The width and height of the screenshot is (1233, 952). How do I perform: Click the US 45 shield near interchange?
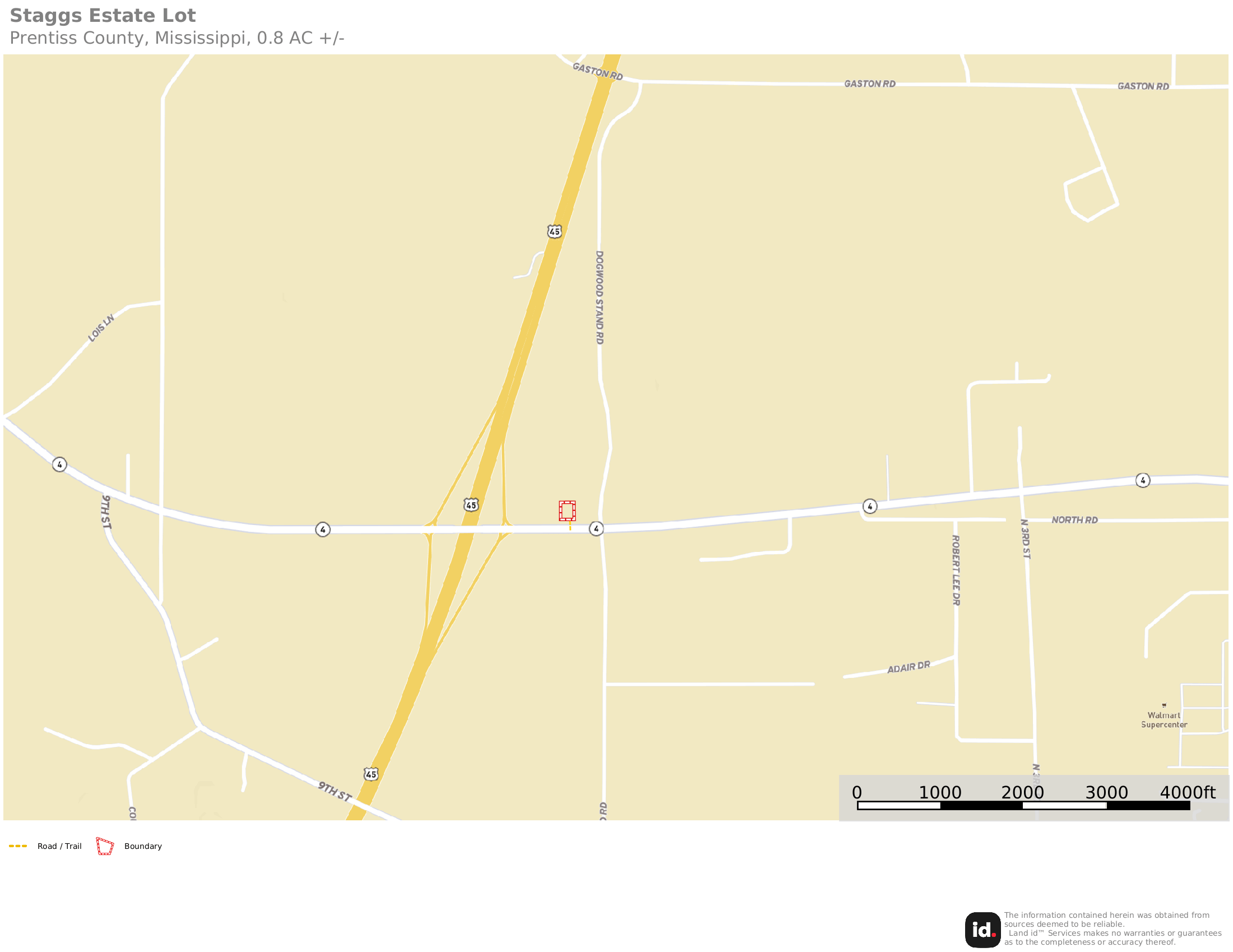(x=471, y=505)
